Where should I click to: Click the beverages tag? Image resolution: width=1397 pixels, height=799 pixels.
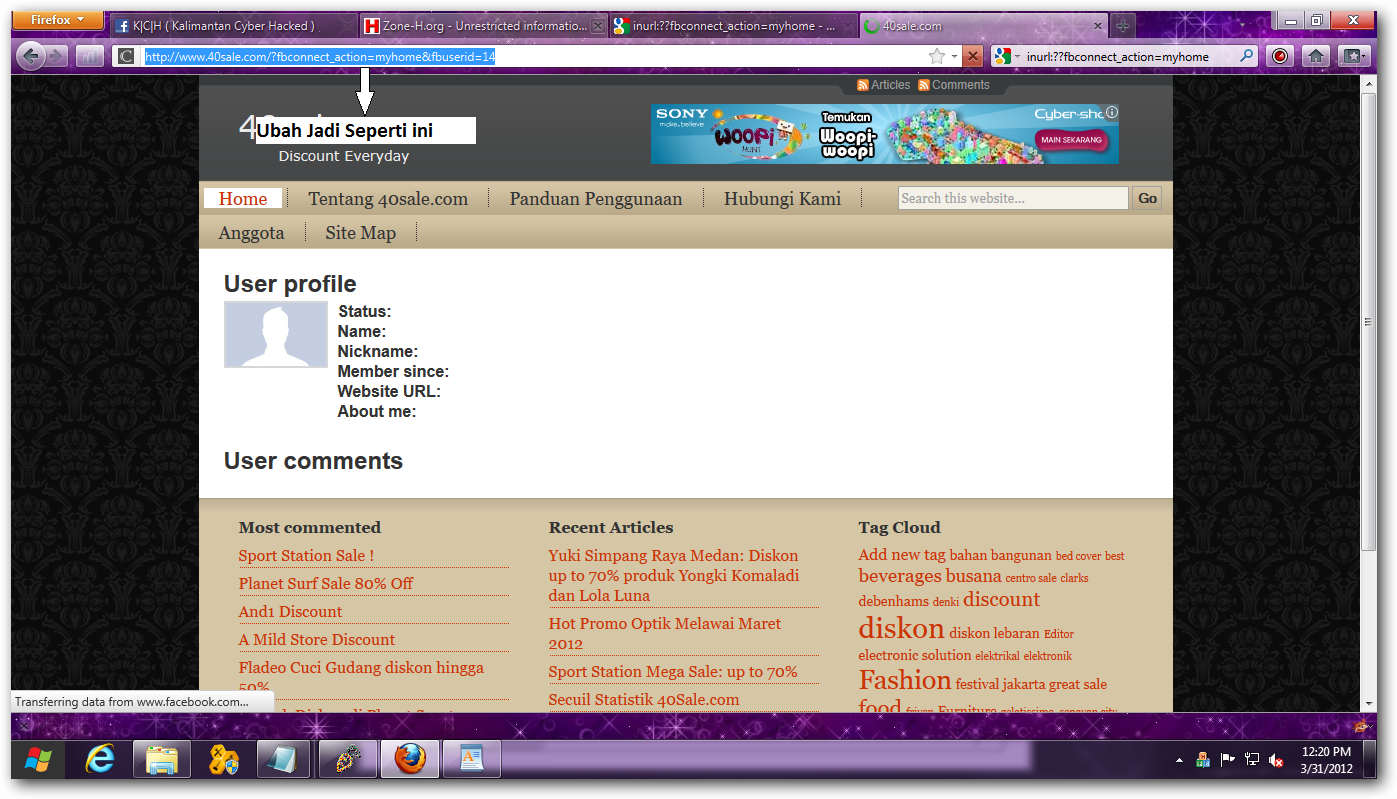900,576
